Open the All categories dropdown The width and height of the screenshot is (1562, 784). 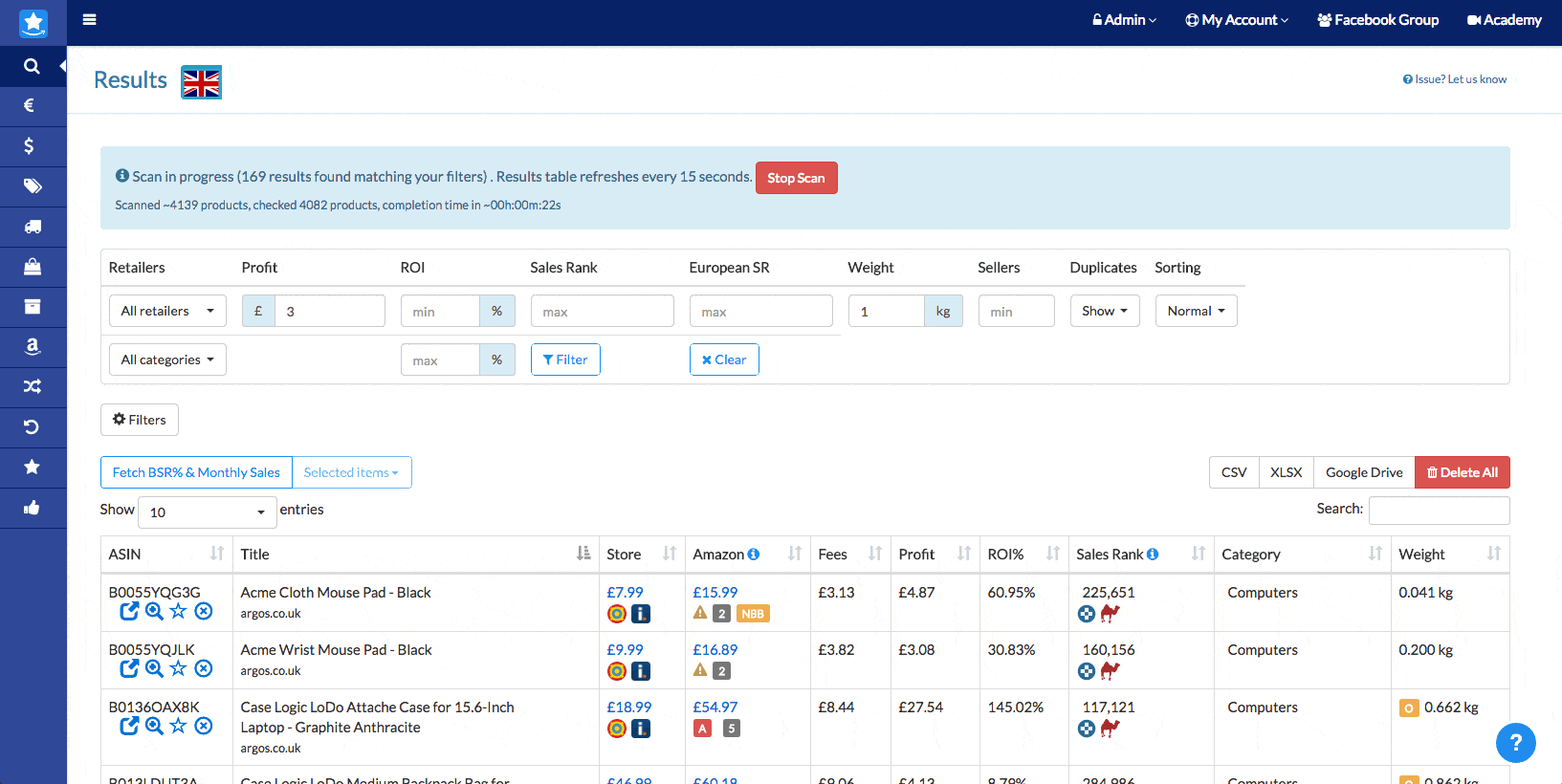pyautogui.click(x=167, y=359)
